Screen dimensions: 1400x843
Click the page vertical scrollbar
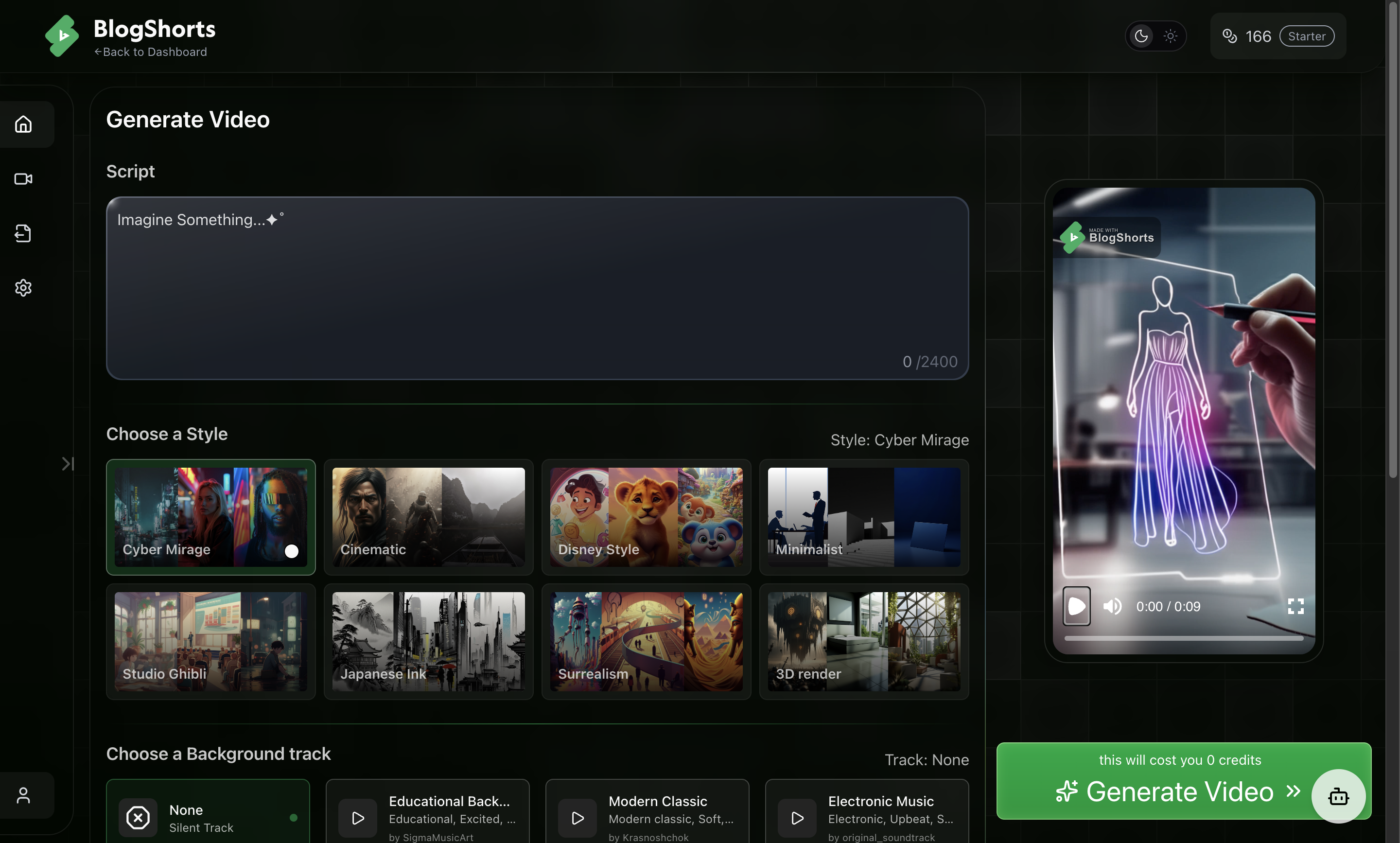click(x=1393, y=239)
